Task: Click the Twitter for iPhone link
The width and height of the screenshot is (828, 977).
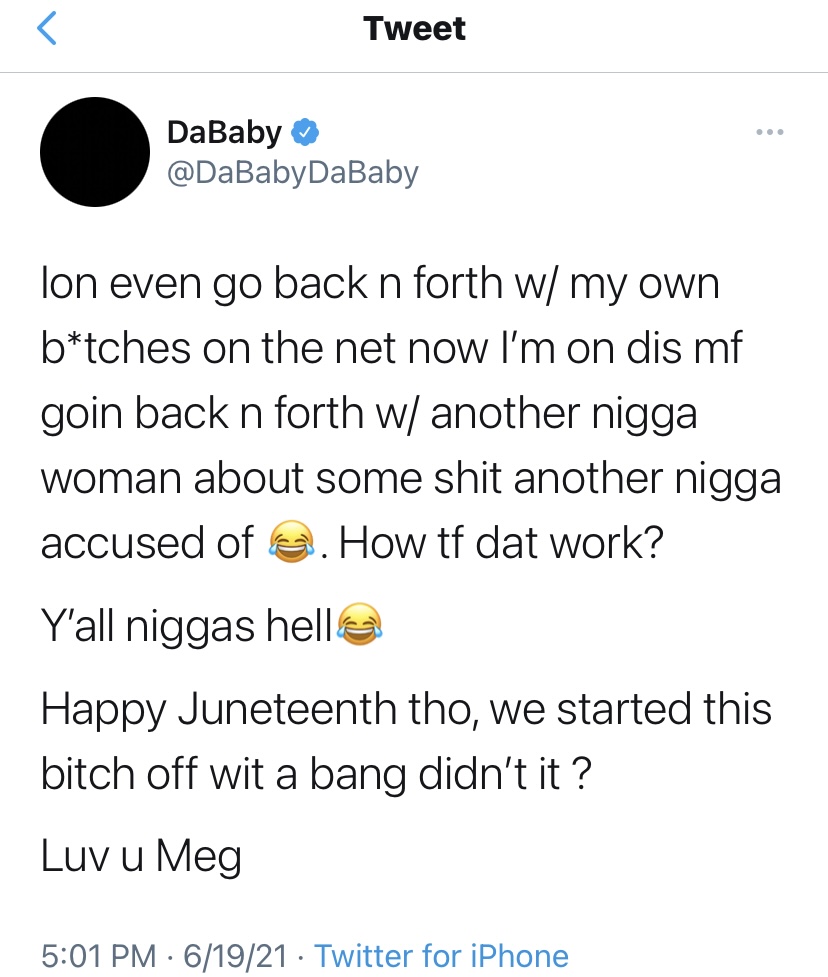Action: (x=441, y=956)
